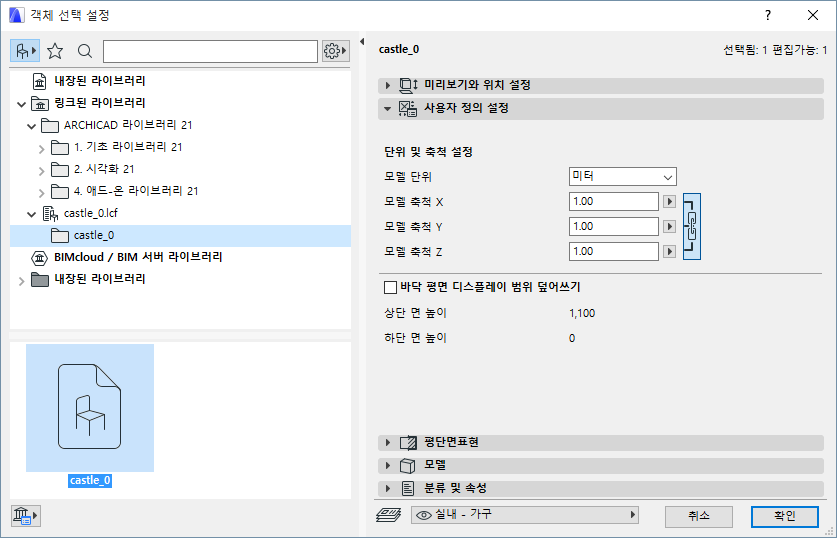
Task: Open the gear settings dropdown
Action: click(x=335, y=51)
